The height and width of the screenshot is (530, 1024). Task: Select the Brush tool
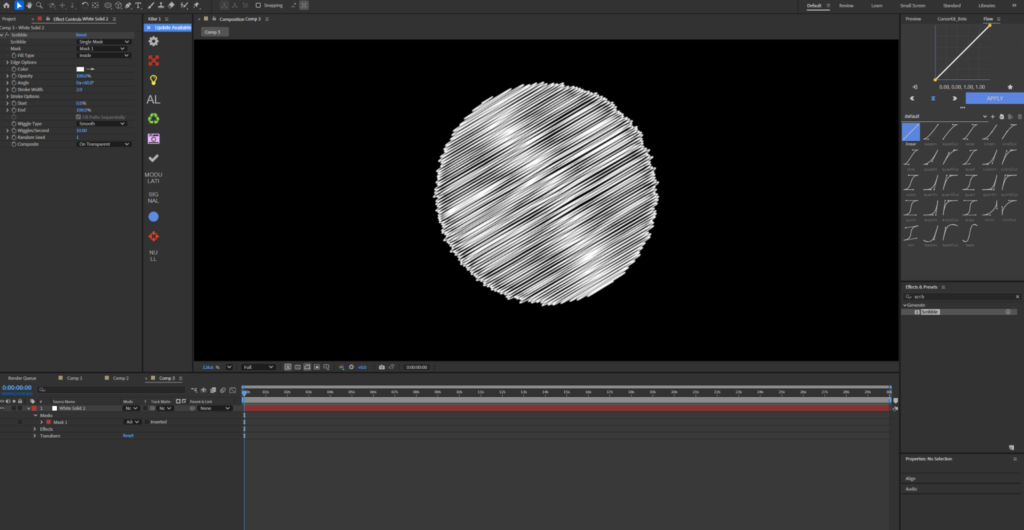pyautogui.click(x=151, y=5)
